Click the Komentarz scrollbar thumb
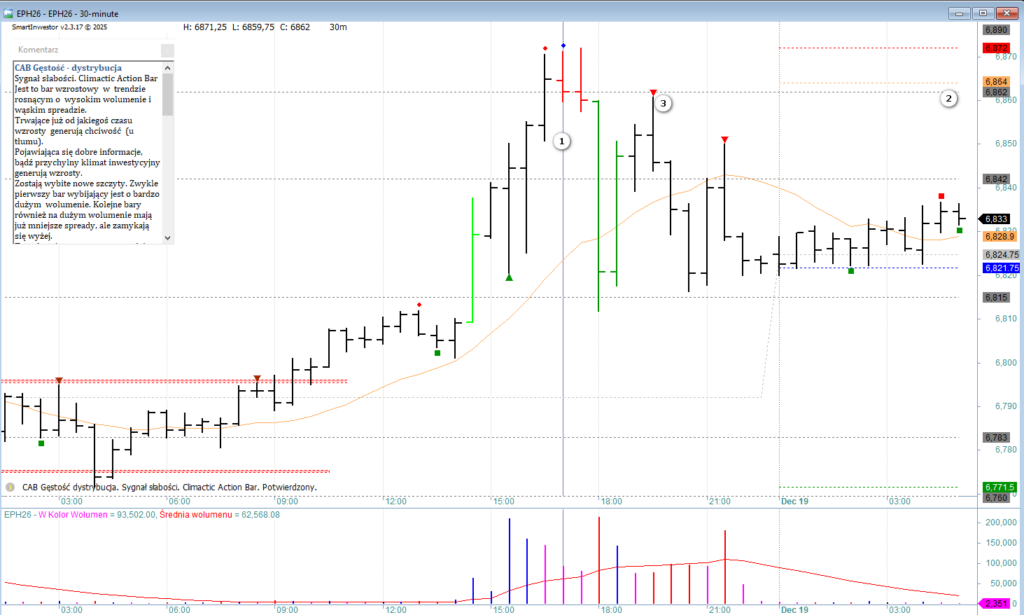Viewport: 1024px width, 615px height. pyautogui.click(x=167, y=95)
